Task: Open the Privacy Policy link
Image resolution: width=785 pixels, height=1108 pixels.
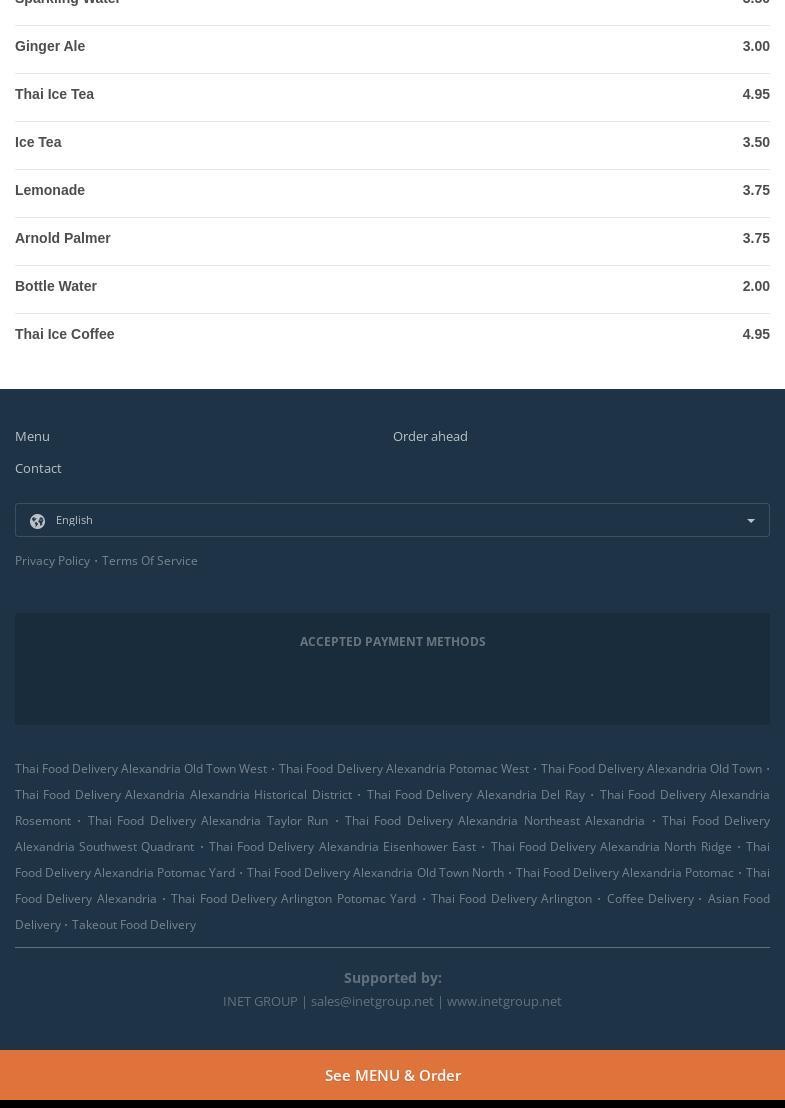Action: [x=52, y=560]
